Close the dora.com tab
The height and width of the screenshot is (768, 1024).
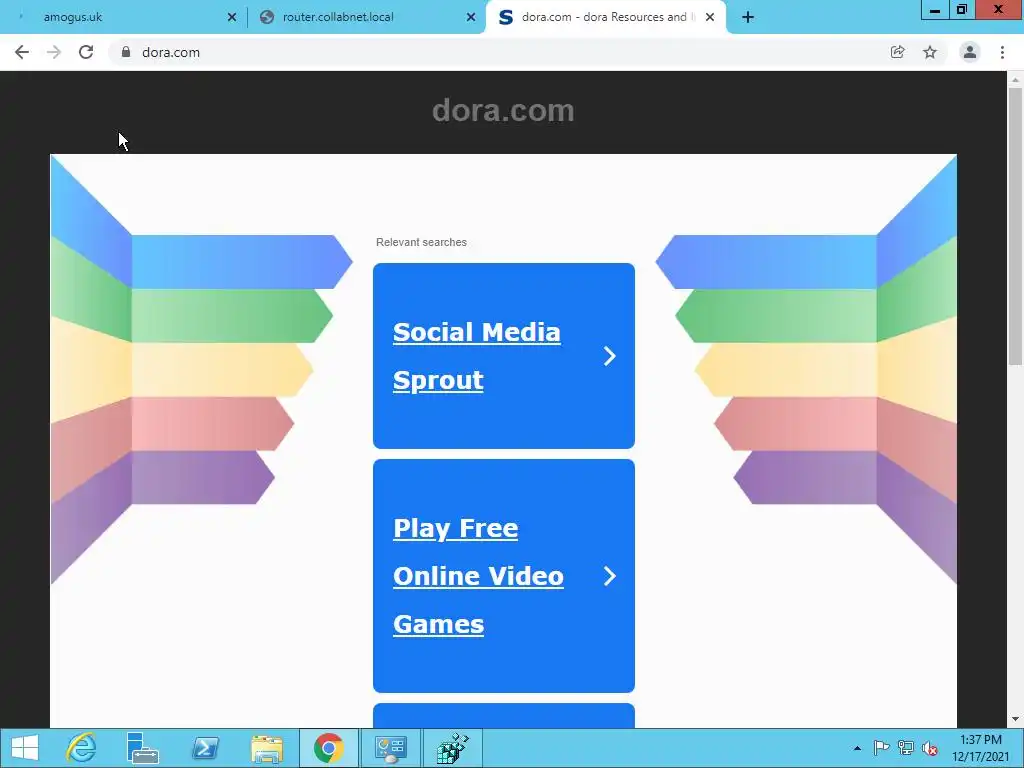(710, 17)
